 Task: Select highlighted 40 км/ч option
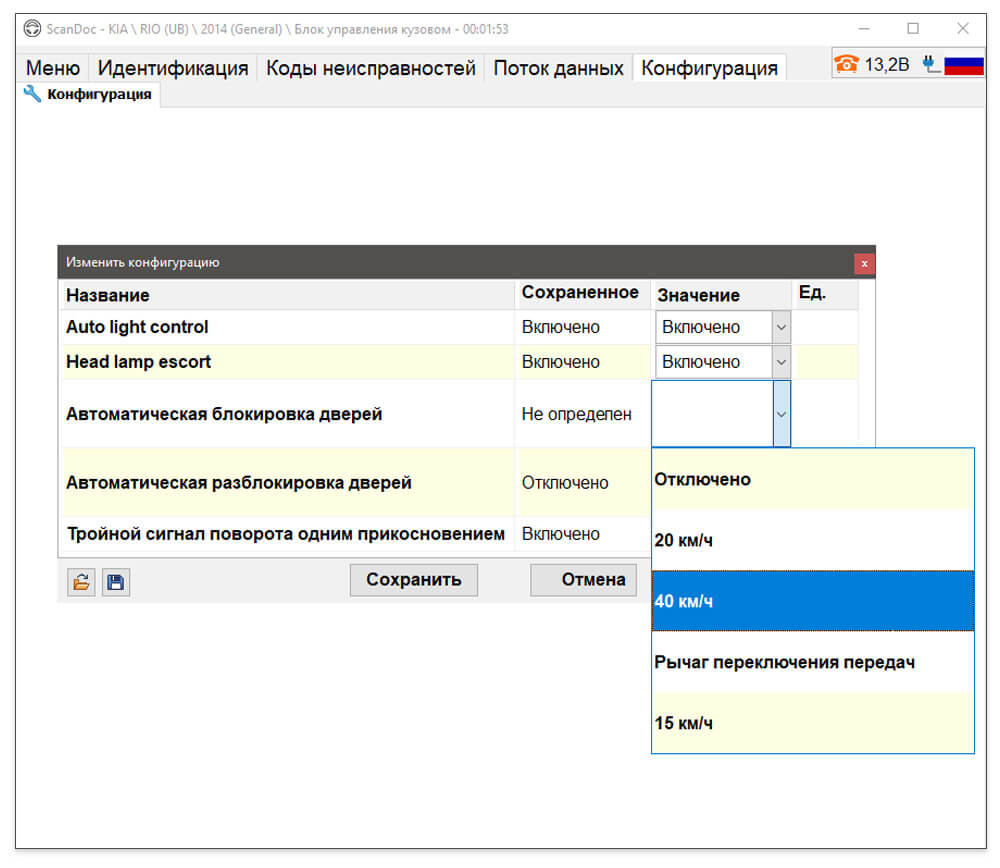812,601
